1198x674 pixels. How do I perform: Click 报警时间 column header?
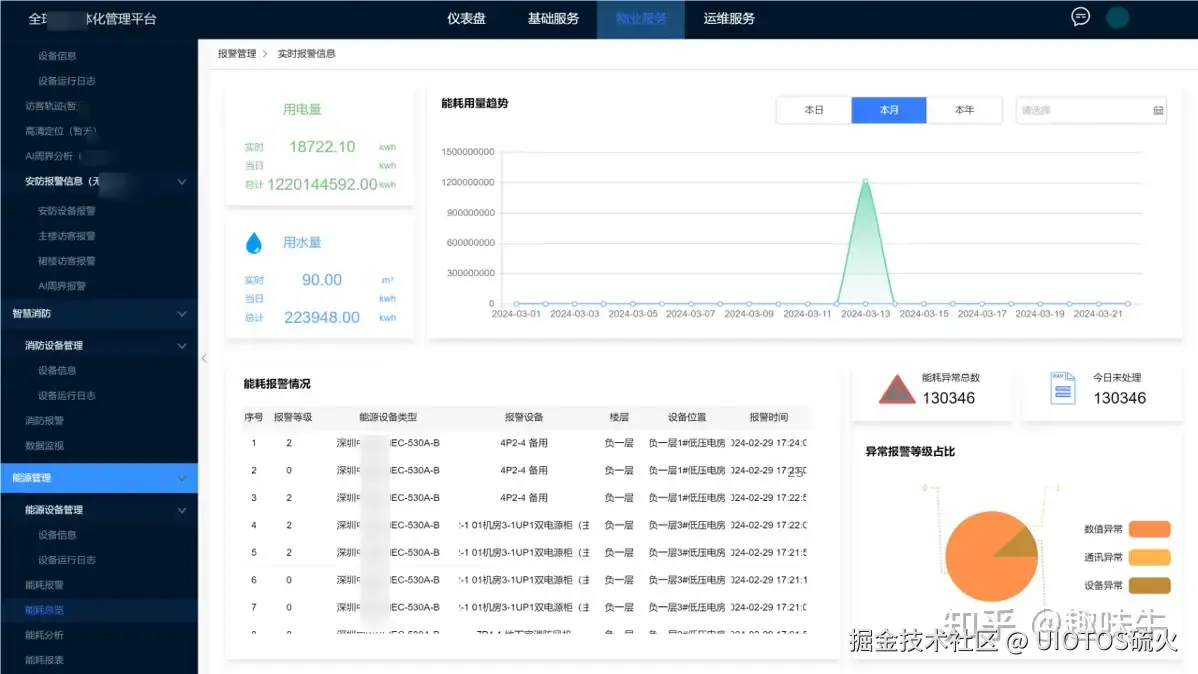[x=768, y=417]
